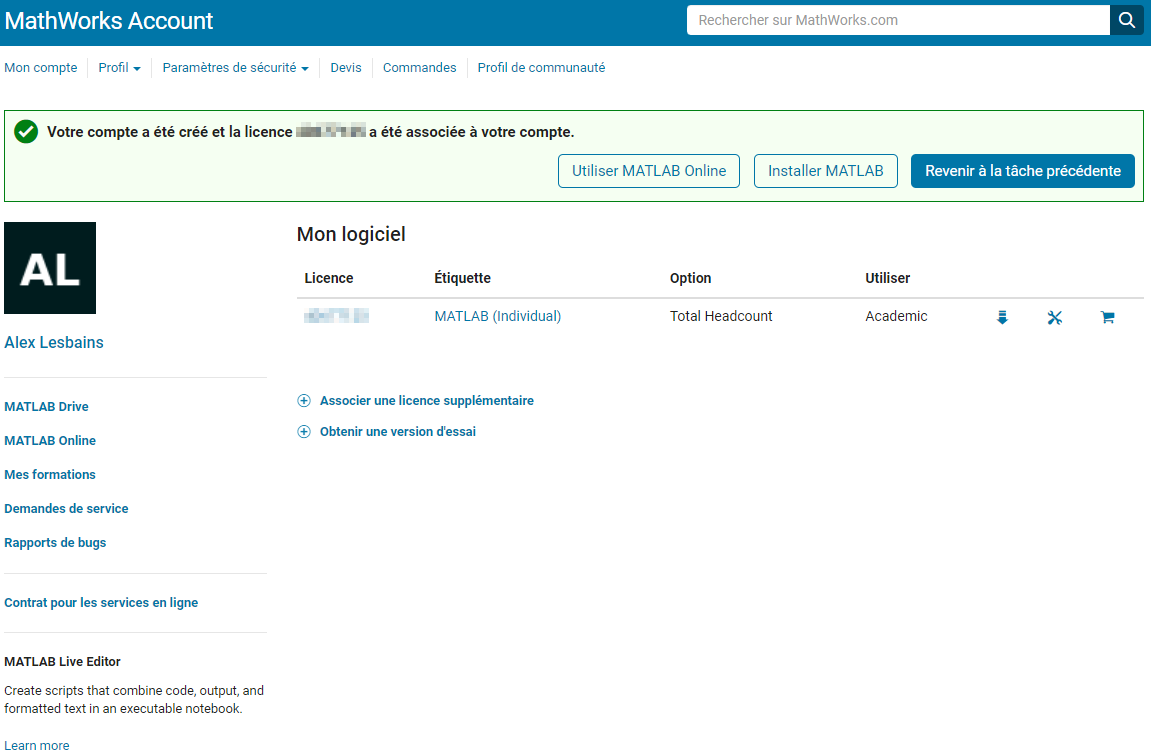Click the Étiquette column header
The image size is (1151, 755).
coord(462,278)
